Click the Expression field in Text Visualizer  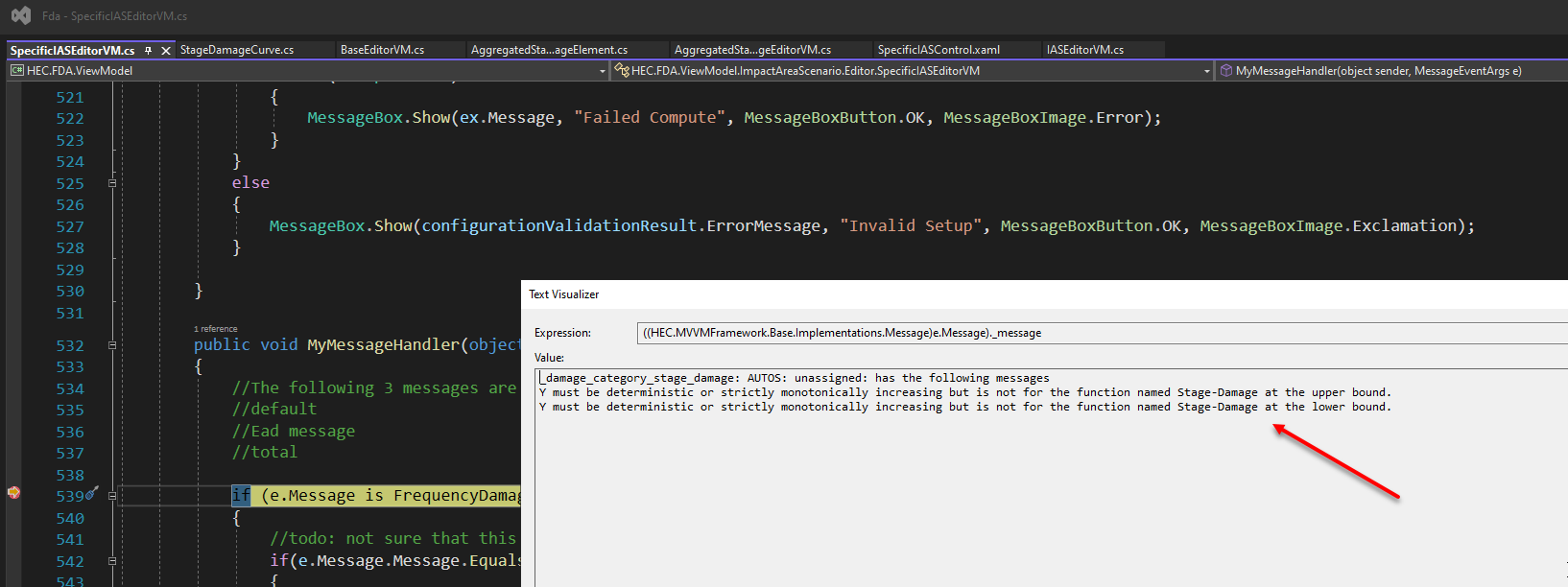point(1102,333)
